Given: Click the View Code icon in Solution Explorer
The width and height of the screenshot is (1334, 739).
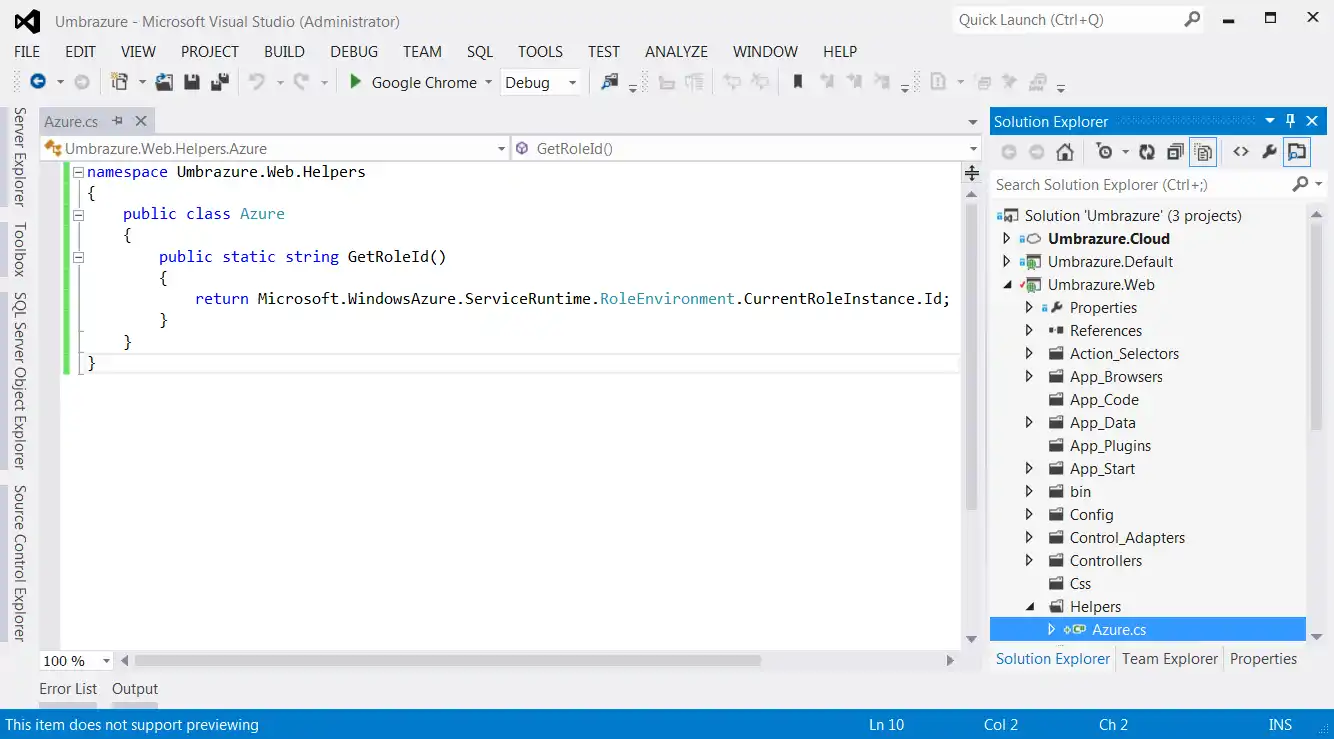Looking at the screenshot, I should click(x=1241, y=152).
